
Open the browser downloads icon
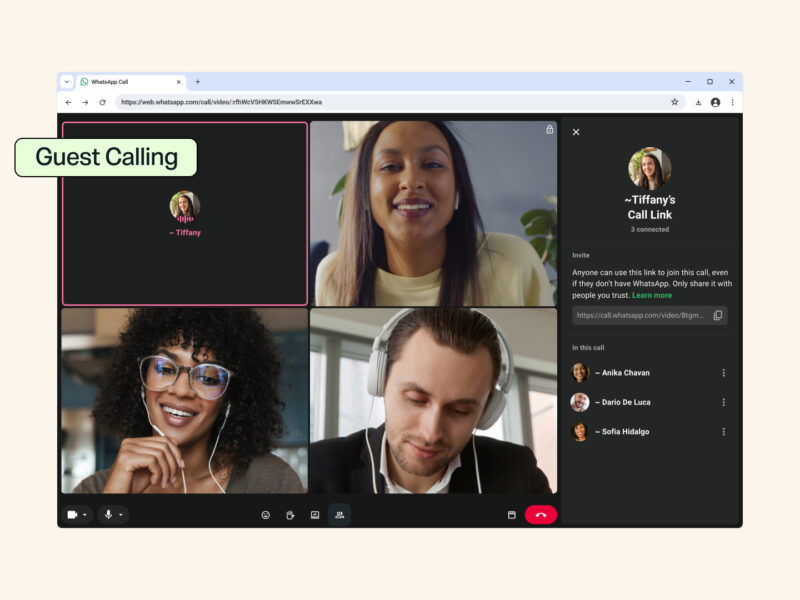click(698, 103)
